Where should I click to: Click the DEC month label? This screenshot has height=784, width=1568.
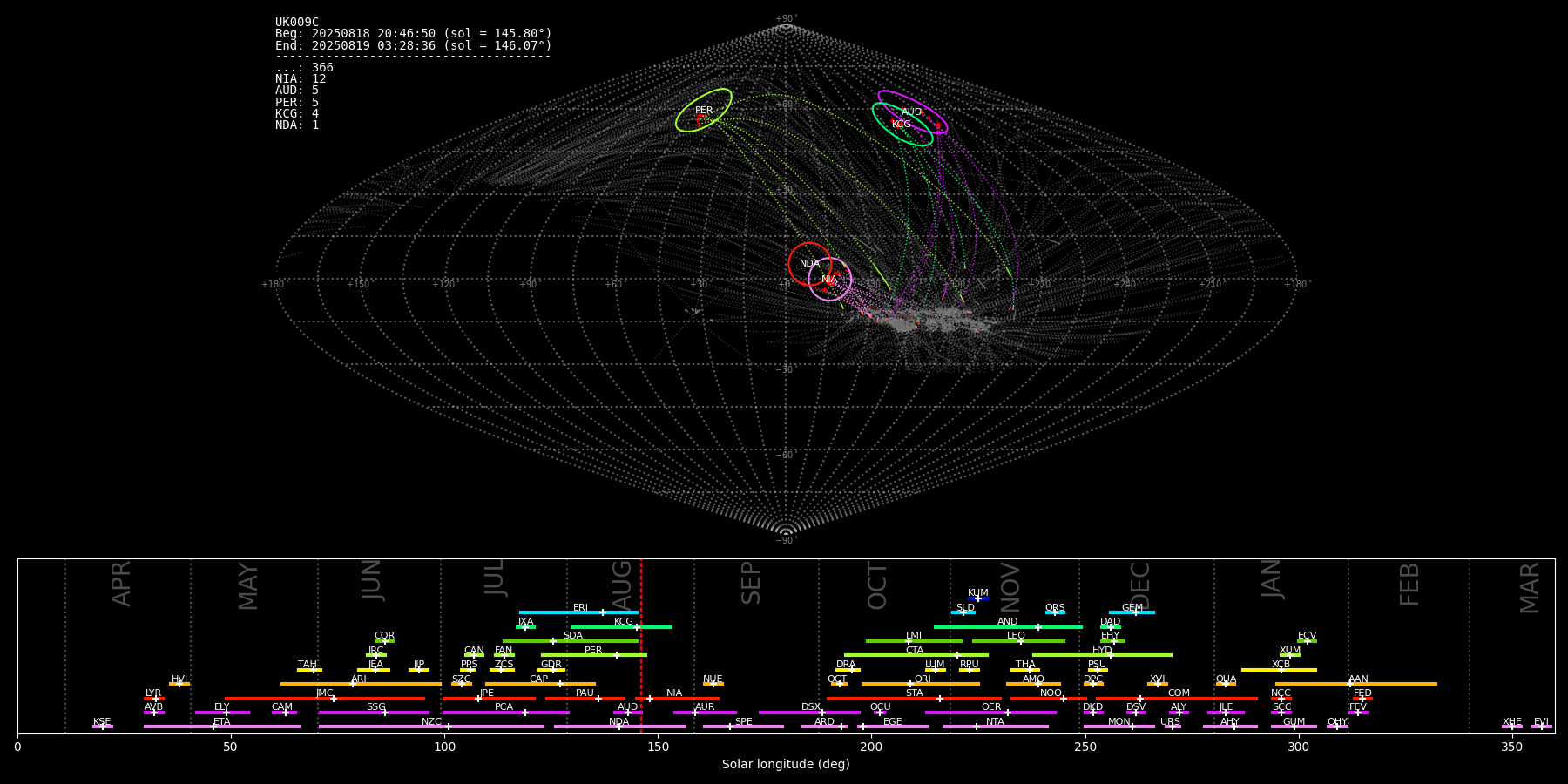click(x=1140, y=584)
